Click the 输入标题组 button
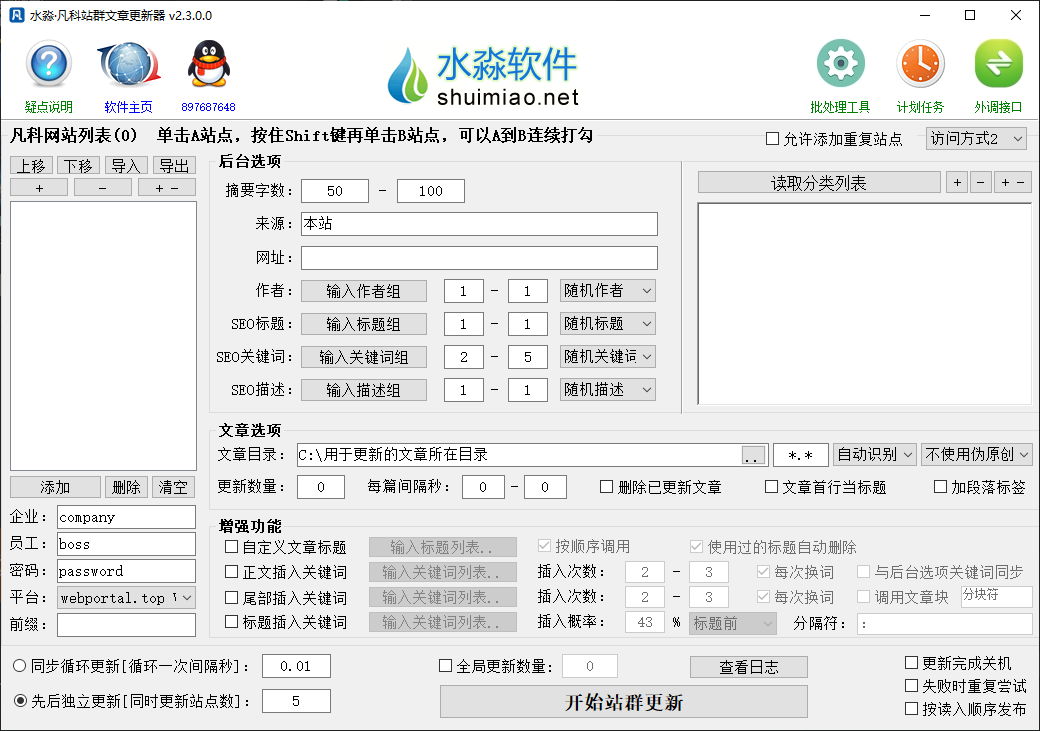 [x=363, y=324]
